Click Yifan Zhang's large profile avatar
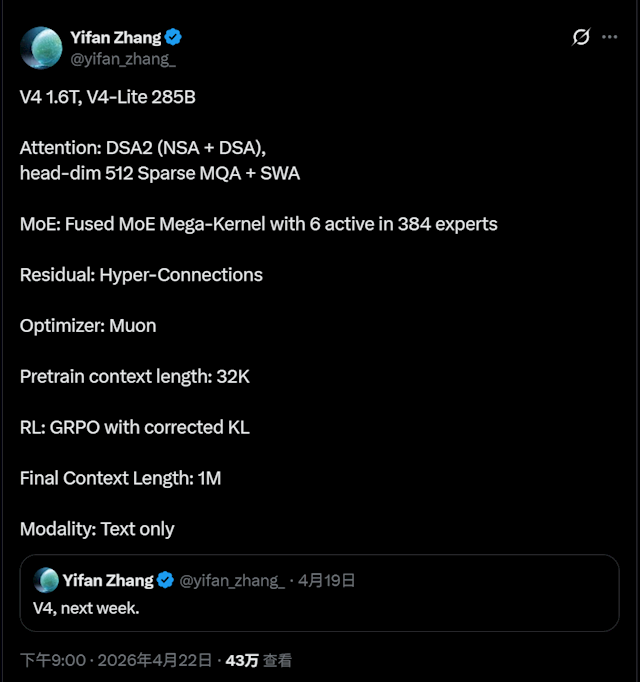The height and width of the screenshot is (682, 640). [x=41, y=47]
